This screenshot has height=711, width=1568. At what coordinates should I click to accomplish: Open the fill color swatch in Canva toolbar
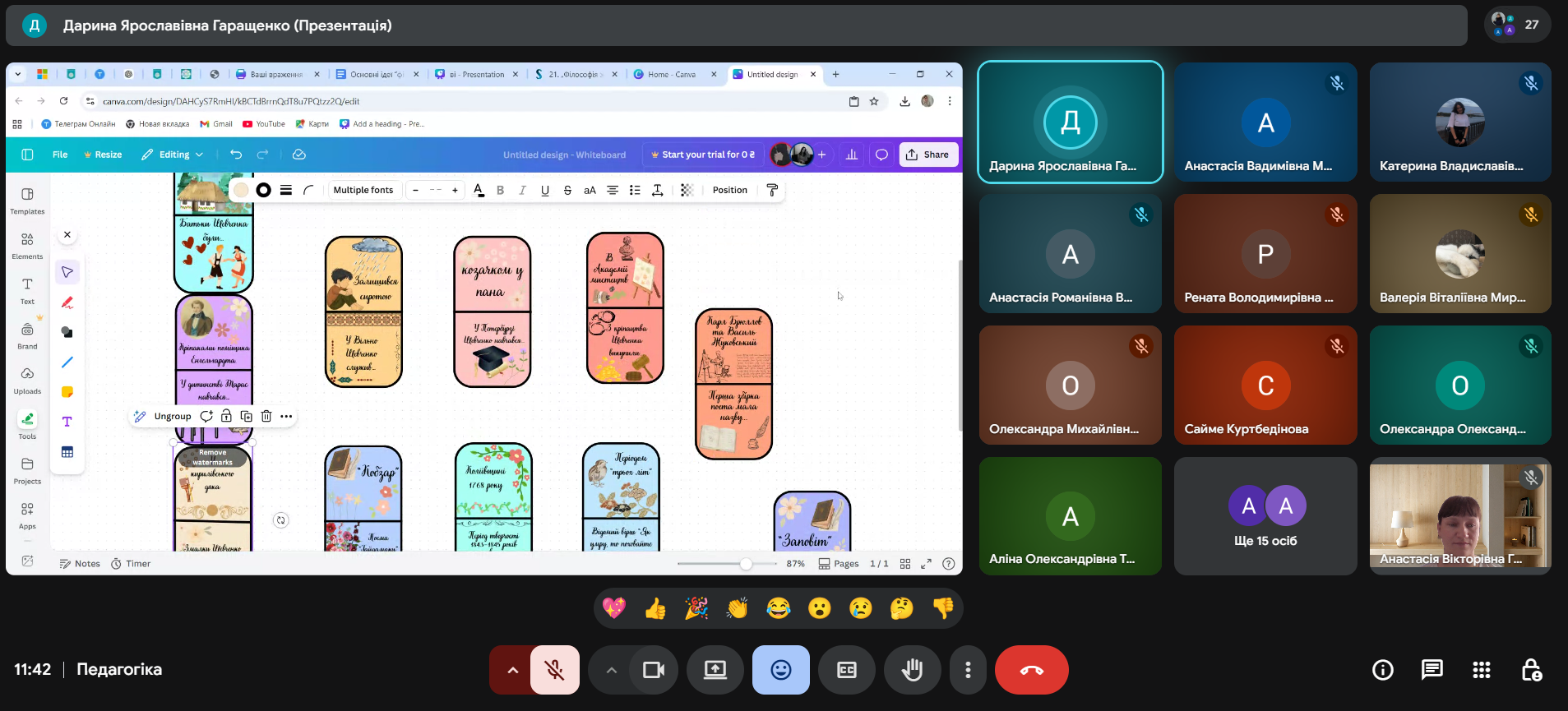click(x=241, y=190)
